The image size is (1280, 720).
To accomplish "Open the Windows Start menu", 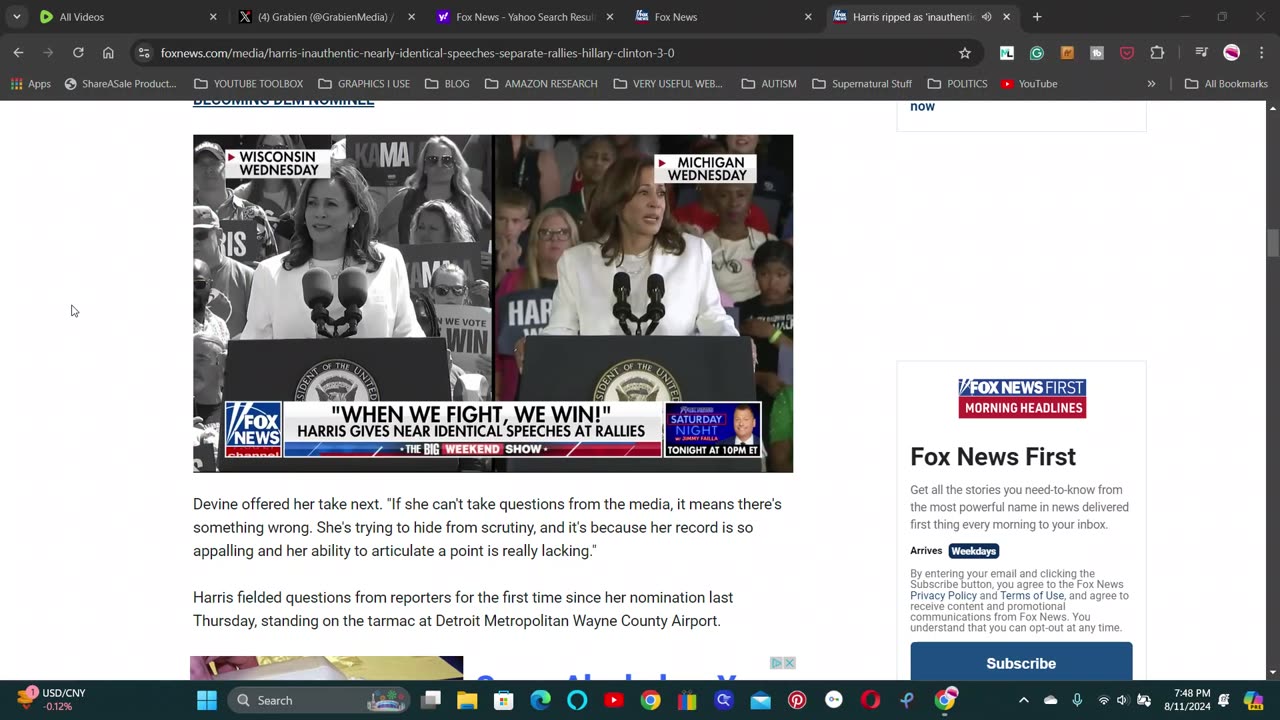I will click(x=207, y=700).
